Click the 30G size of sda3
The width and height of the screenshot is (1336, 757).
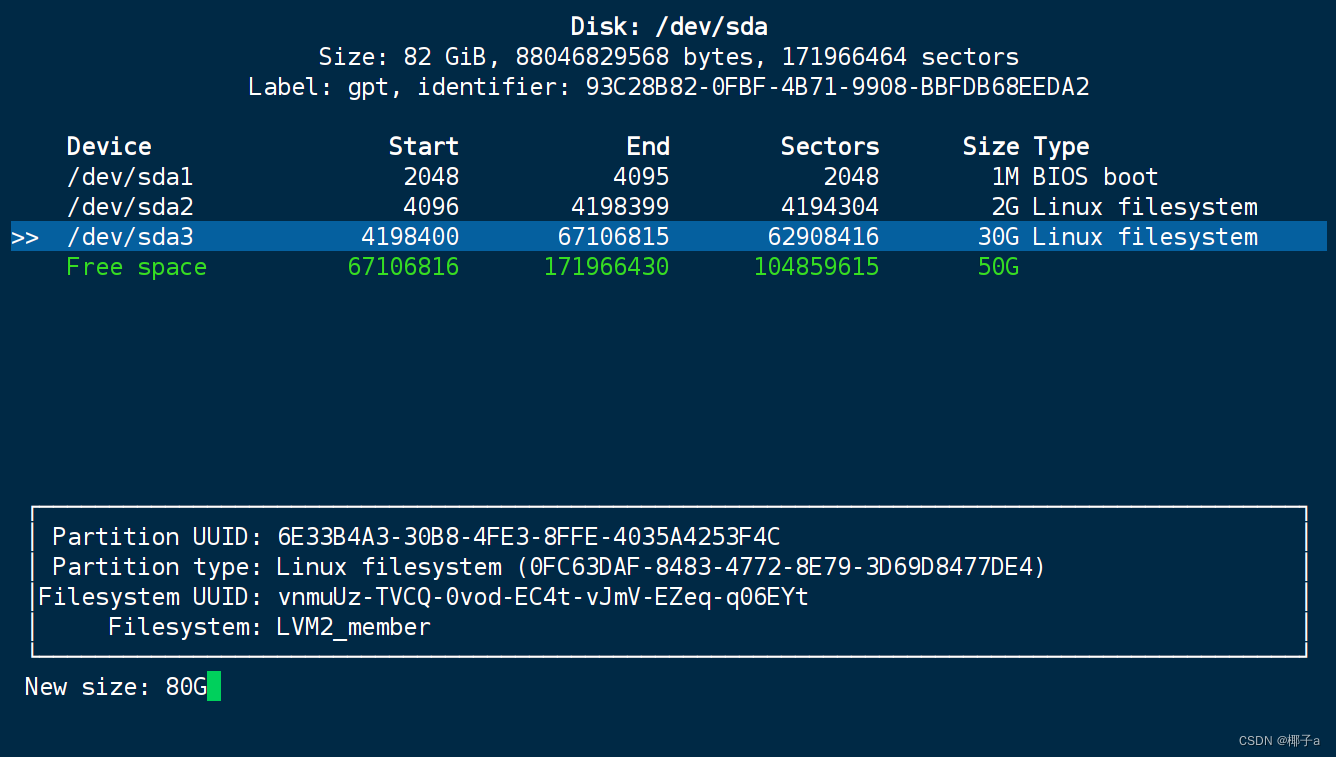998,237
